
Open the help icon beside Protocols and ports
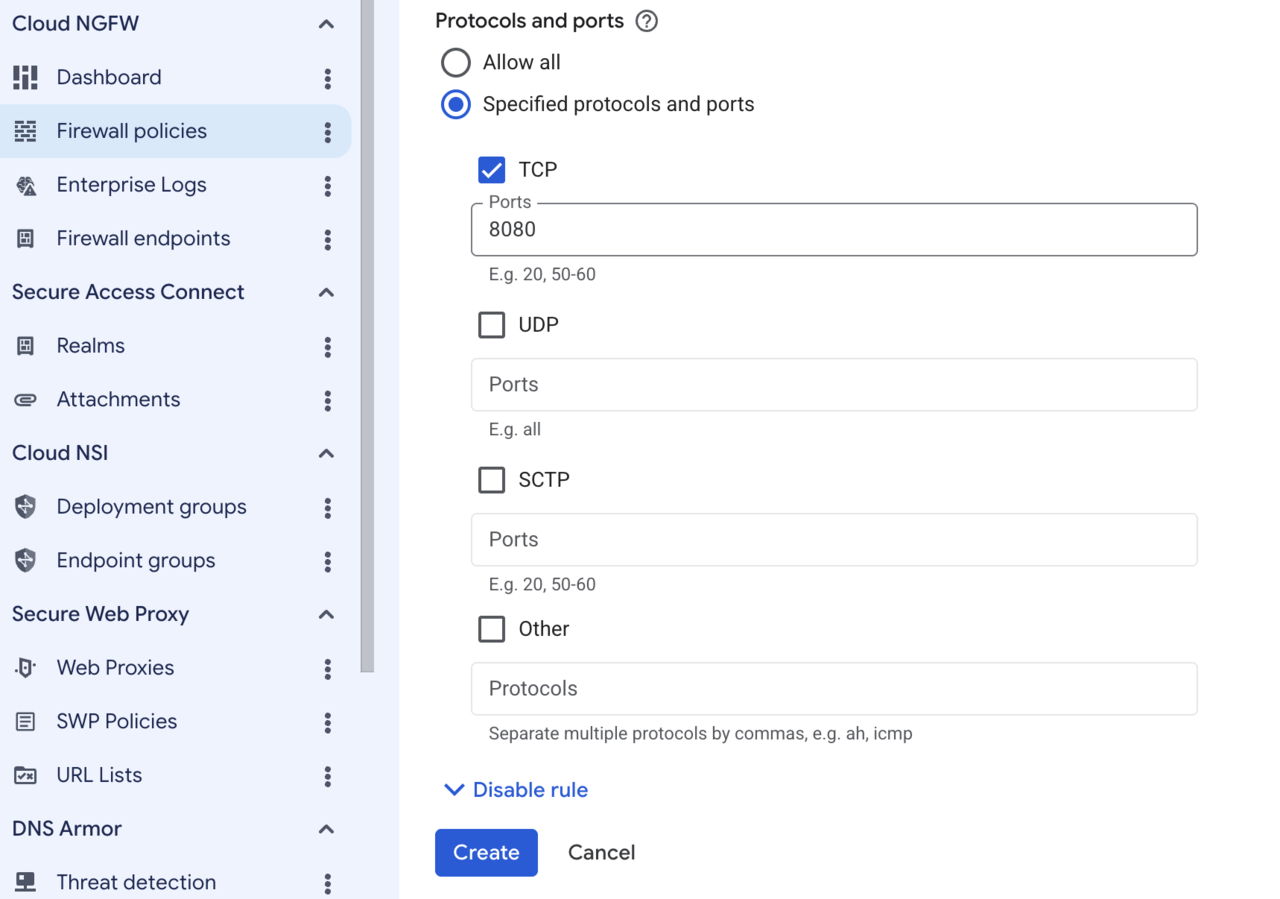[x=647, y=21]
